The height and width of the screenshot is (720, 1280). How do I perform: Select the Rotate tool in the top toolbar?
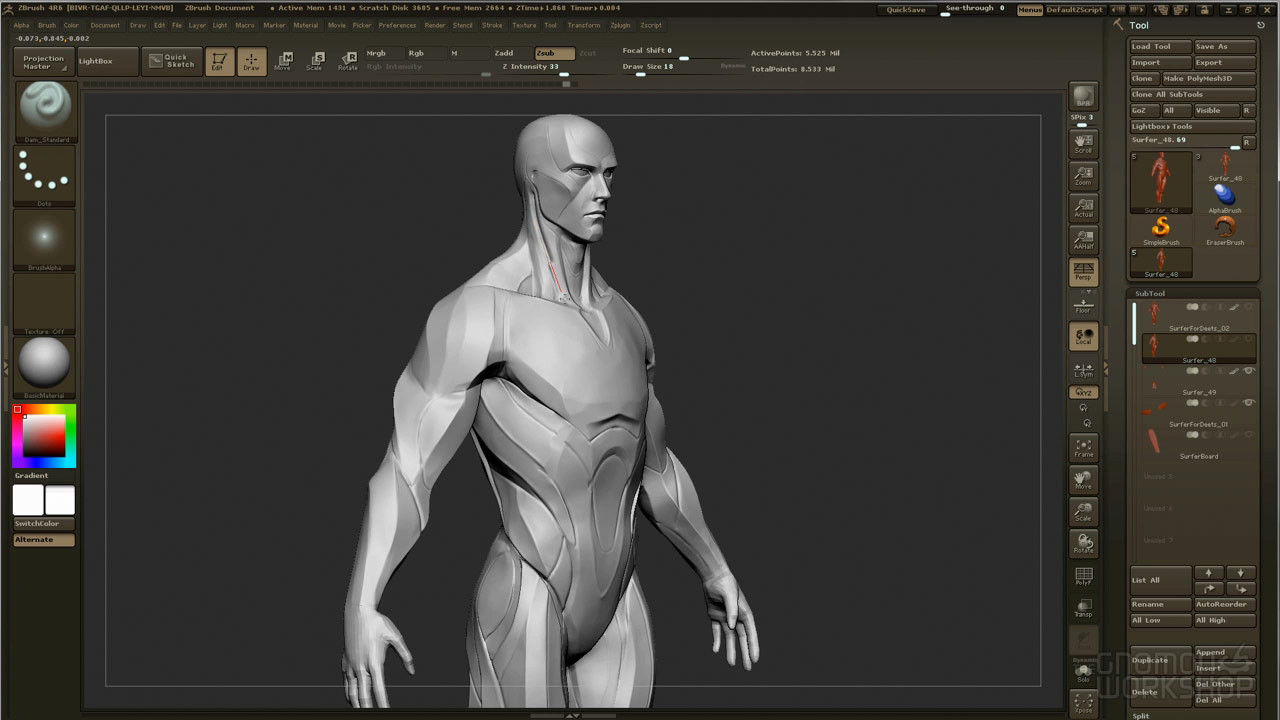[x=348, y=61]
